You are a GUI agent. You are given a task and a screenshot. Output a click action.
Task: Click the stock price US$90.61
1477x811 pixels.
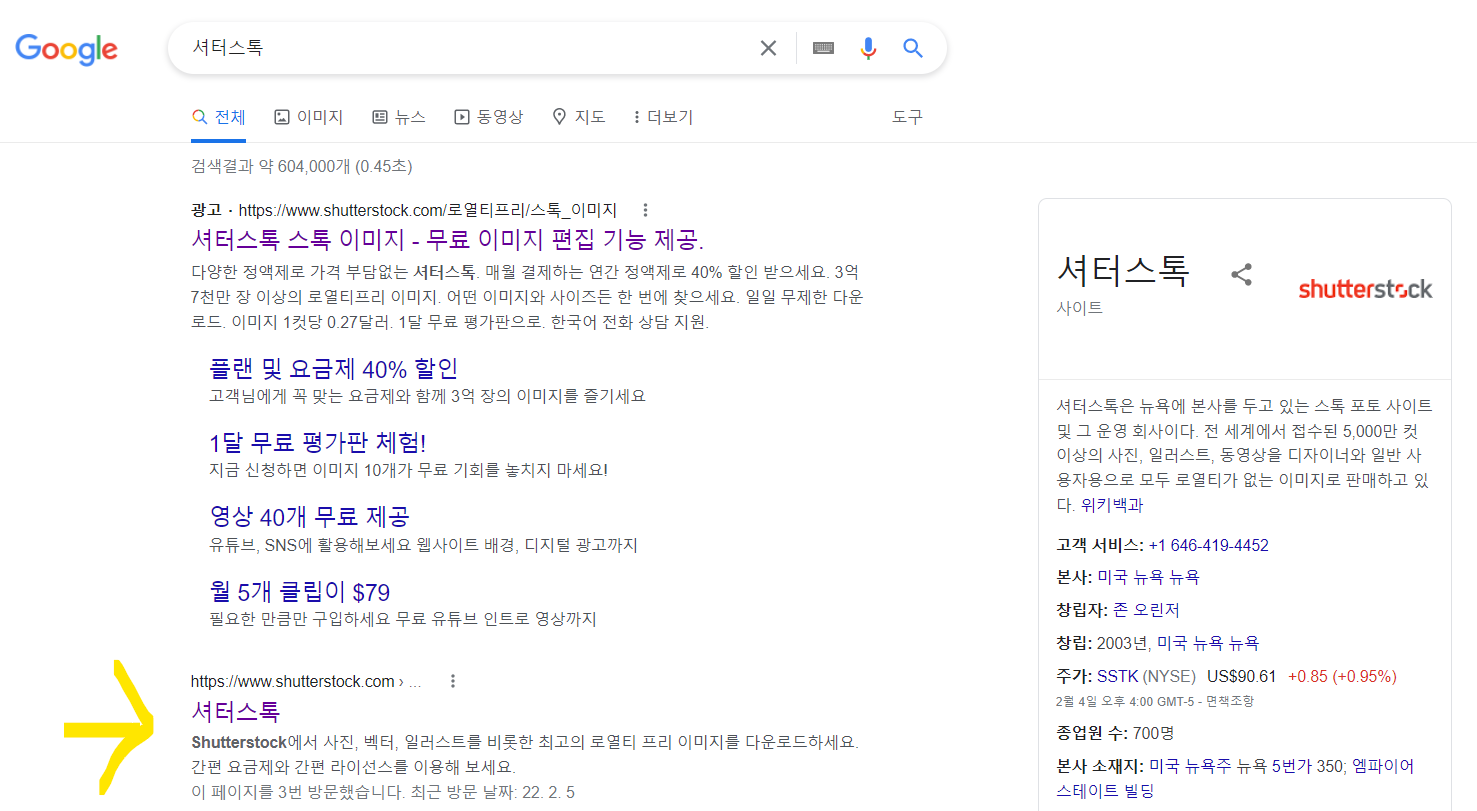click(1241, 676)
